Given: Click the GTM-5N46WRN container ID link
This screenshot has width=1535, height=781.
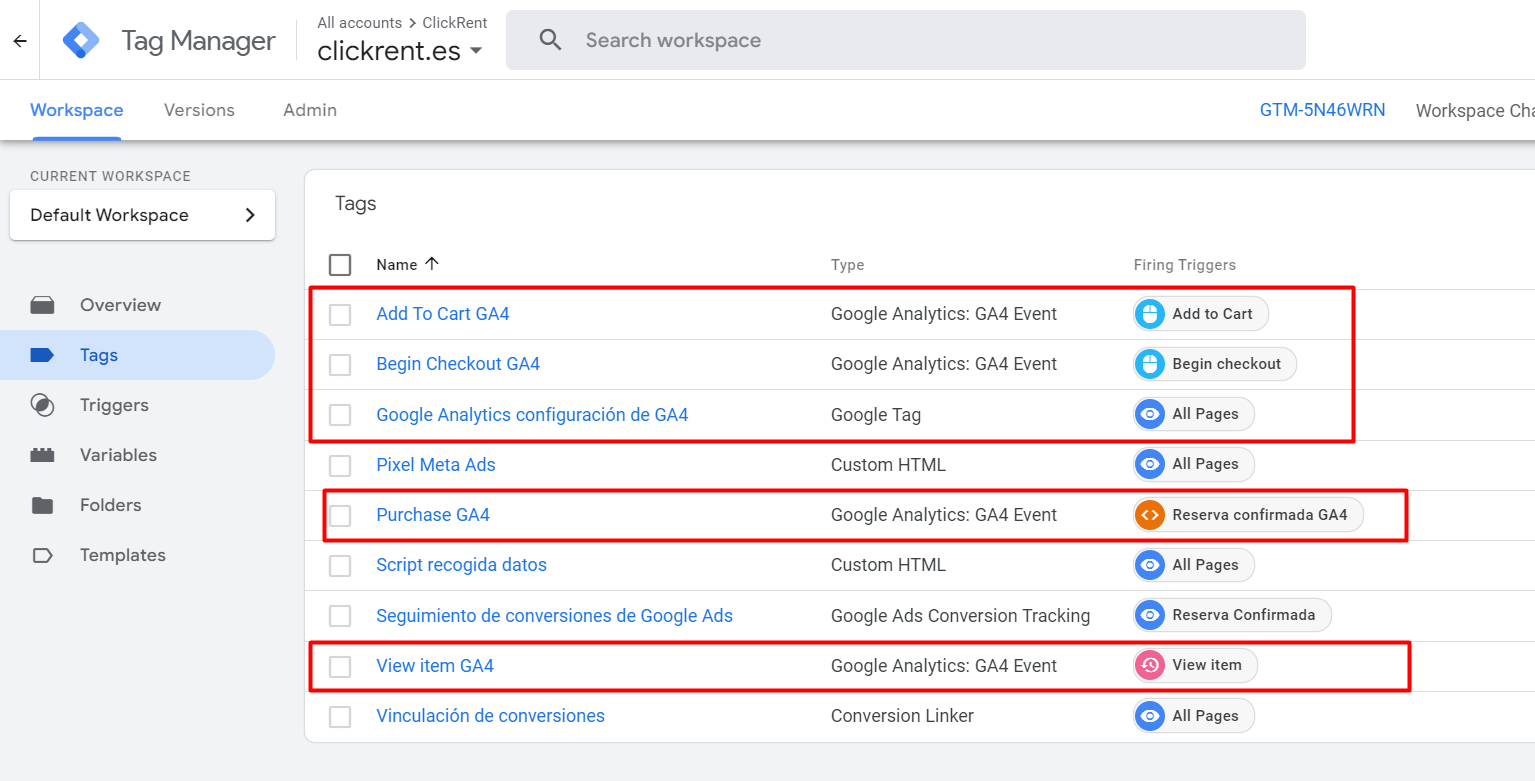Looking at the screenshot, I should [1322, 110].
